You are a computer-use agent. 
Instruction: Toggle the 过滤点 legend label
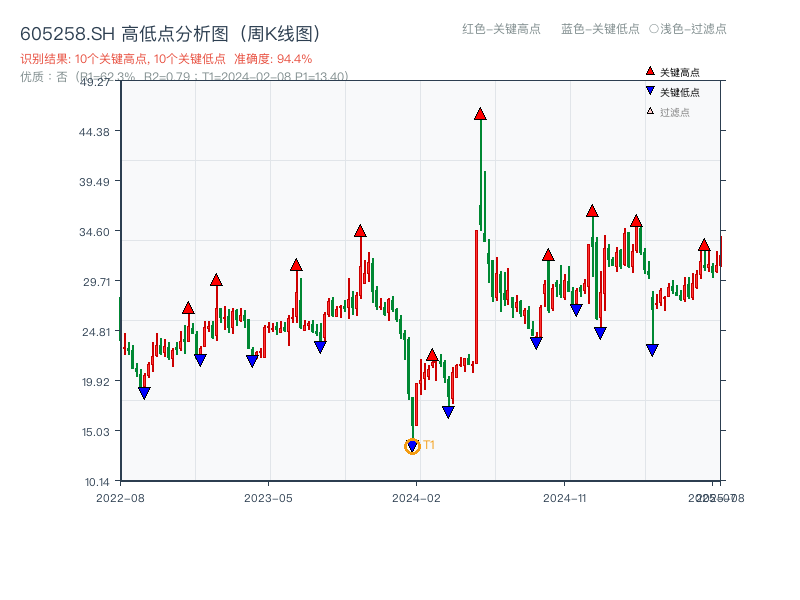point(674,112)
